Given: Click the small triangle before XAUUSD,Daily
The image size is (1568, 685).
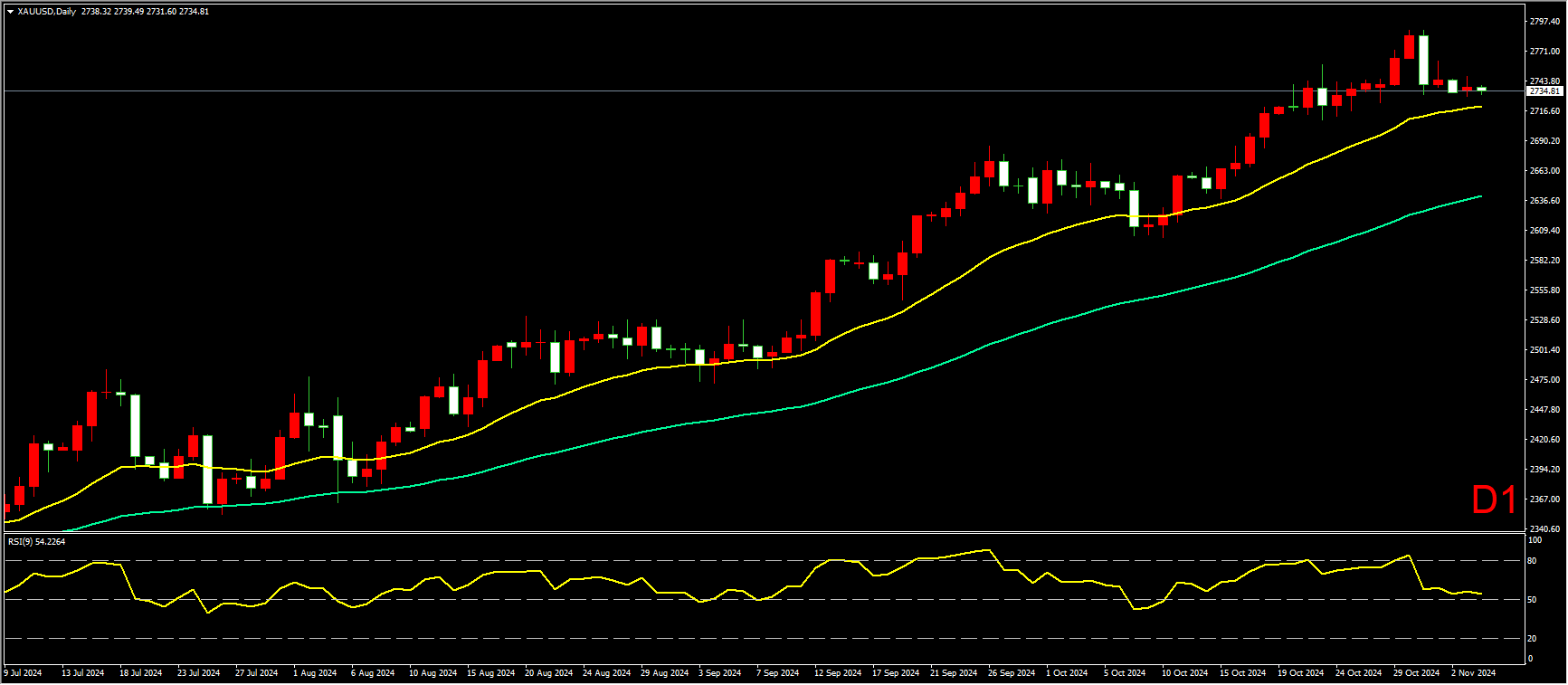Looking at the screenshot, I should 10,12.
